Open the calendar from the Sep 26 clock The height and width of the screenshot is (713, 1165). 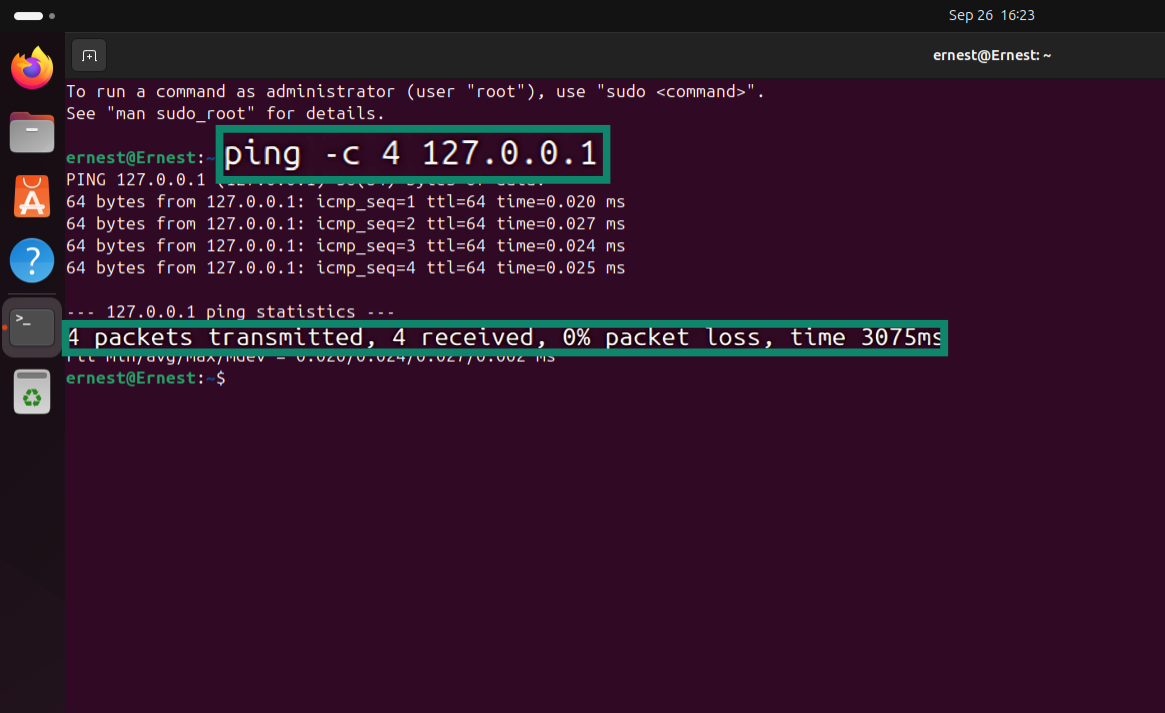[x=993, y=15]
